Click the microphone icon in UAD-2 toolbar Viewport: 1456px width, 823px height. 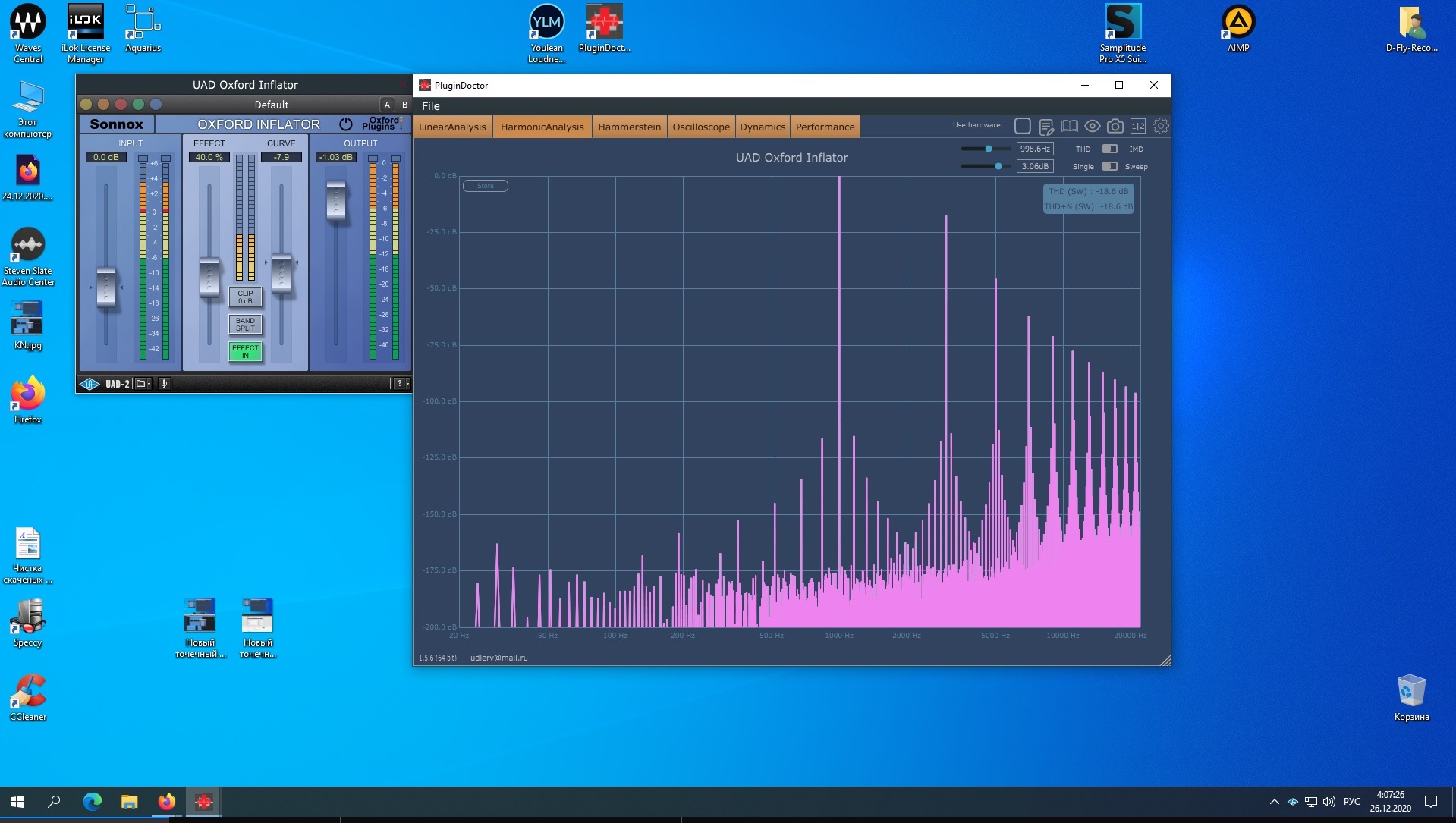164,384
